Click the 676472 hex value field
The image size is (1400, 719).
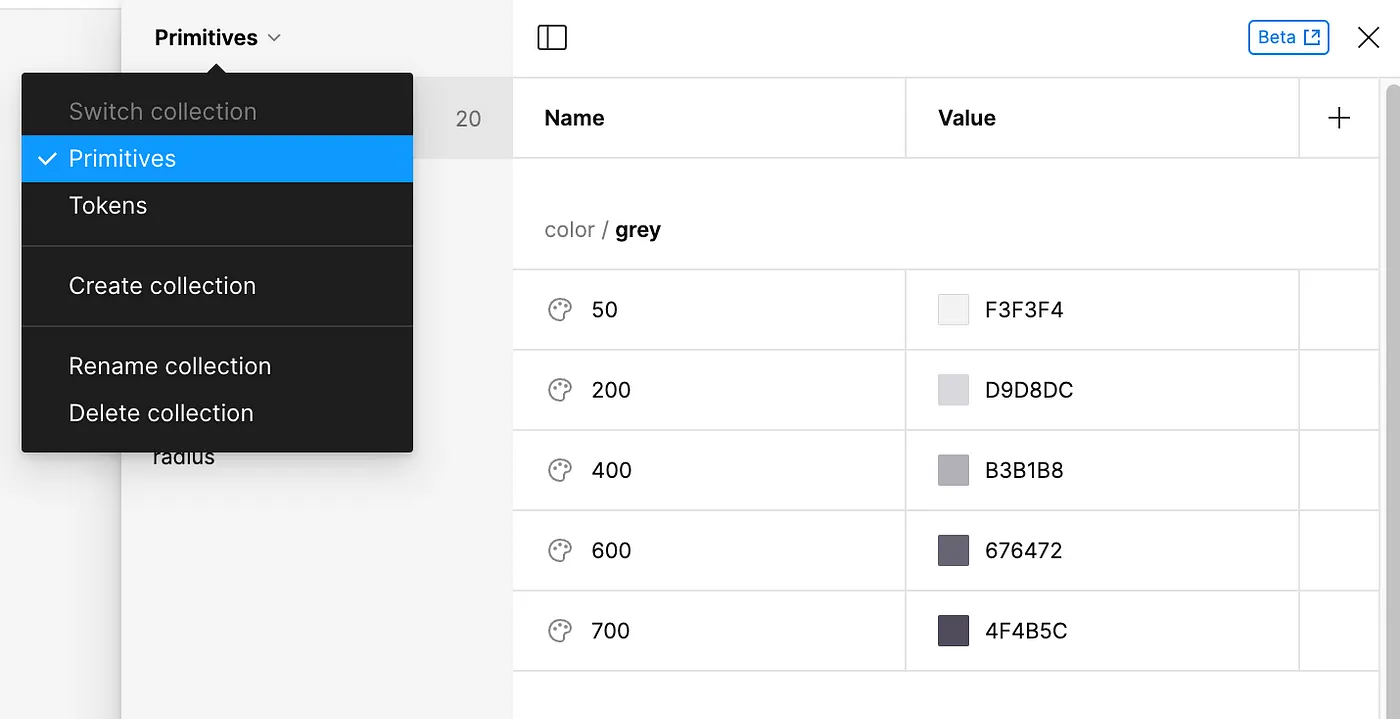(1023, 550)
